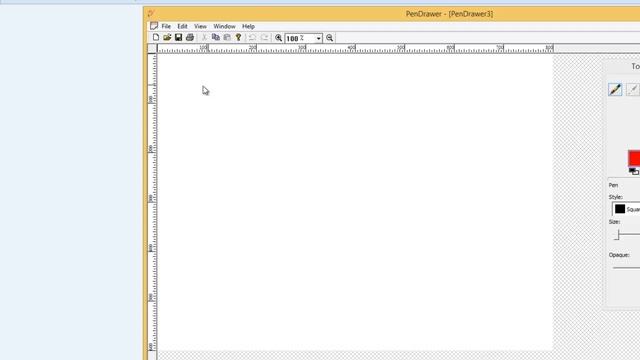Open the View menu

[200, 26]
